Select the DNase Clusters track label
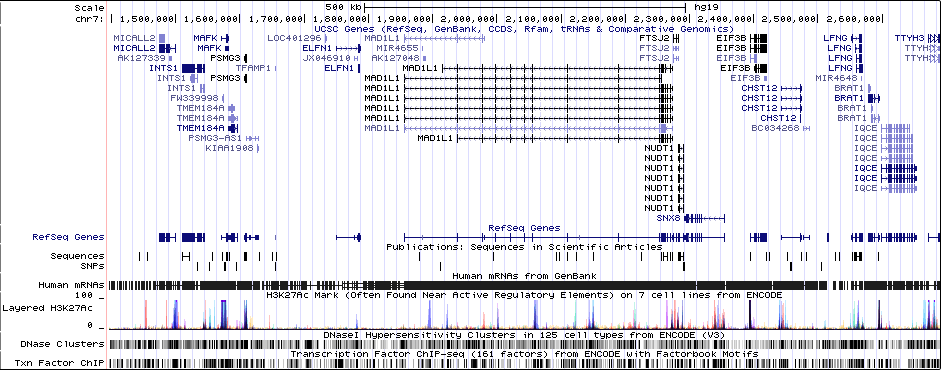Viewport: 941px width, 370px height. coord(62,344)
